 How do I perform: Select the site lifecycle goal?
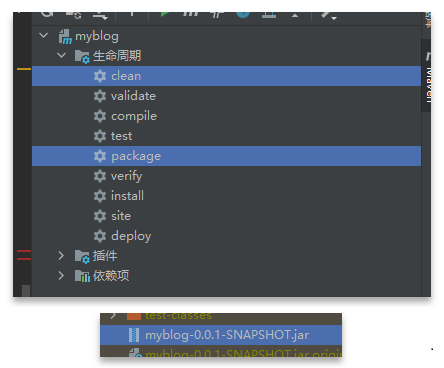tap(226, 216)
